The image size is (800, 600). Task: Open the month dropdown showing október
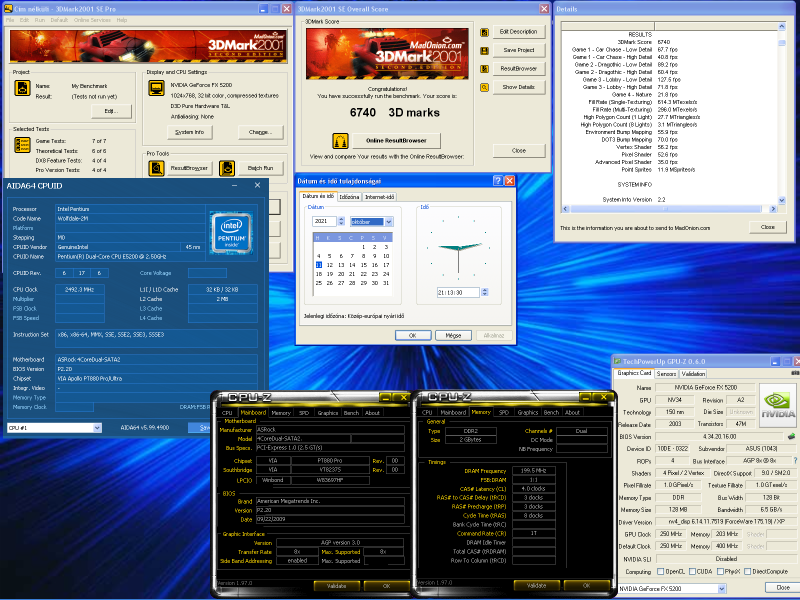389,221
